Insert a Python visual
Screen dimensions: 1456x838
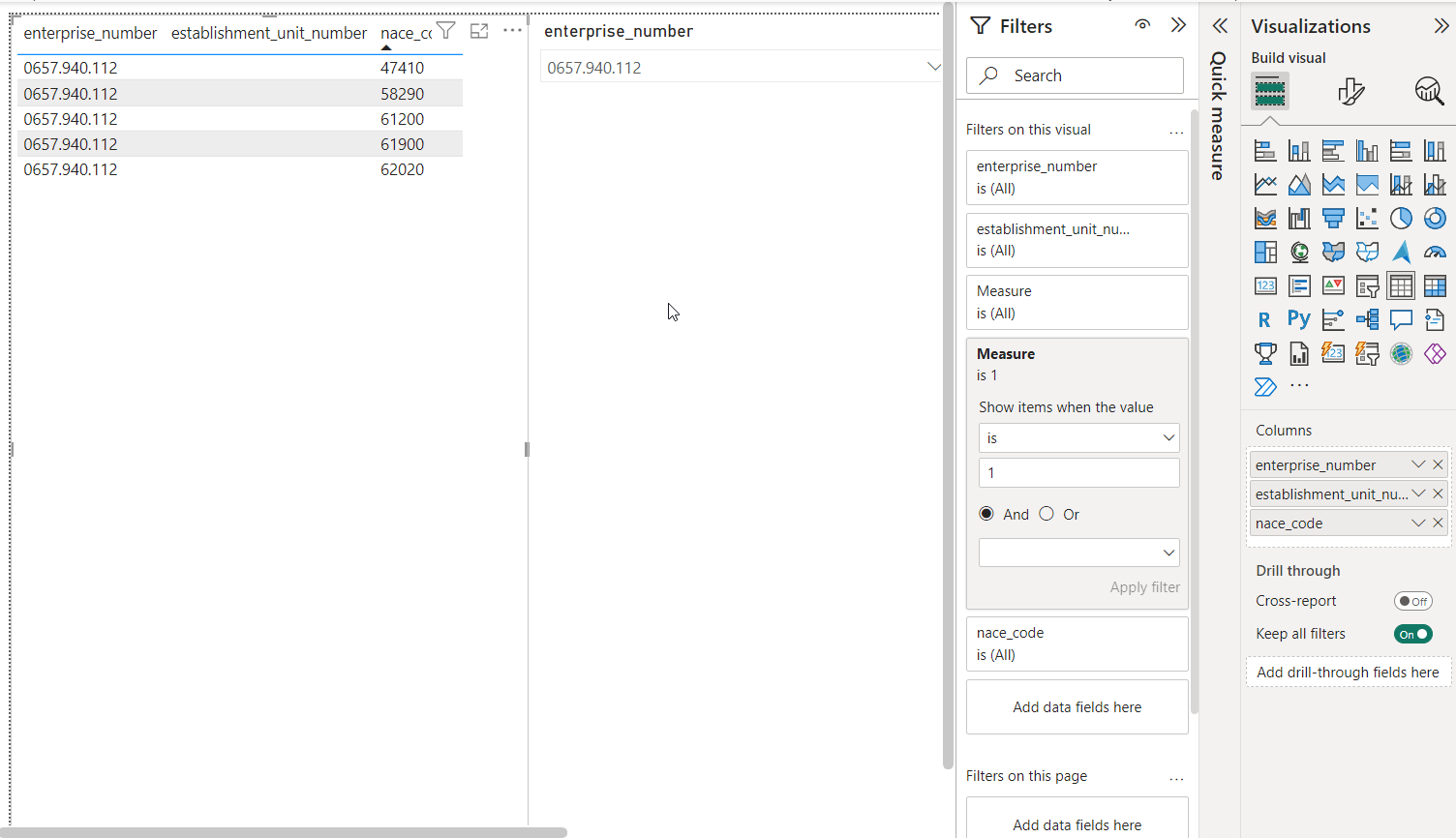[x=1299, y=319]
